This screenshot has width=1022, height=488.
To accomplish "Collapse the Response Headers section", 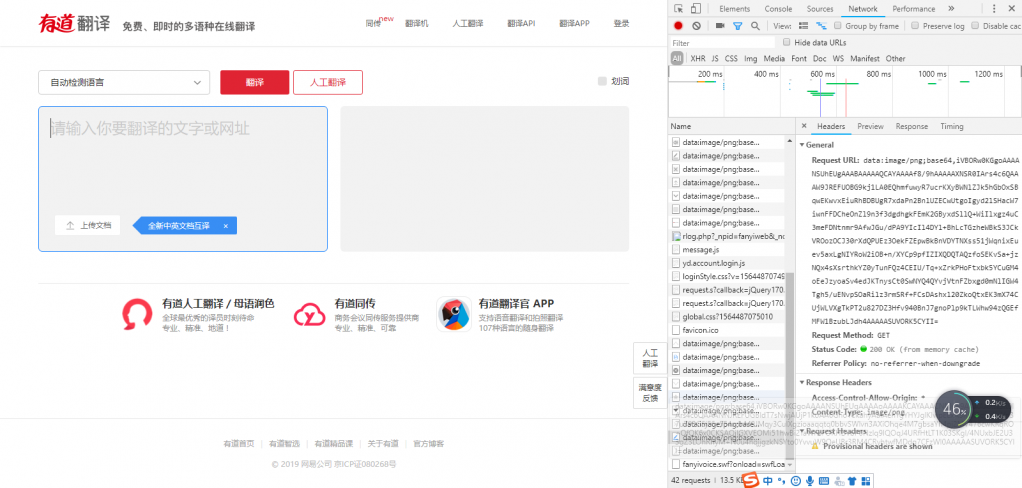I will click(803, 382).
